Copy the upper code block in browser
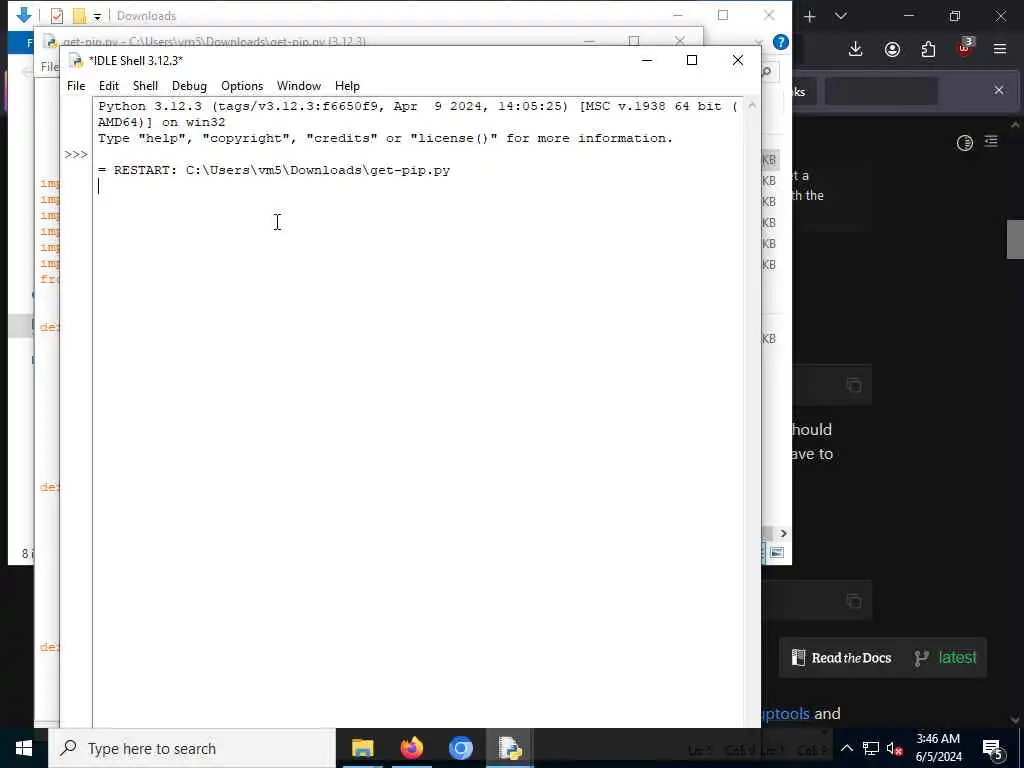This screenshot has width=1024, height=768. pyautogui.click(x=854, y=385)
